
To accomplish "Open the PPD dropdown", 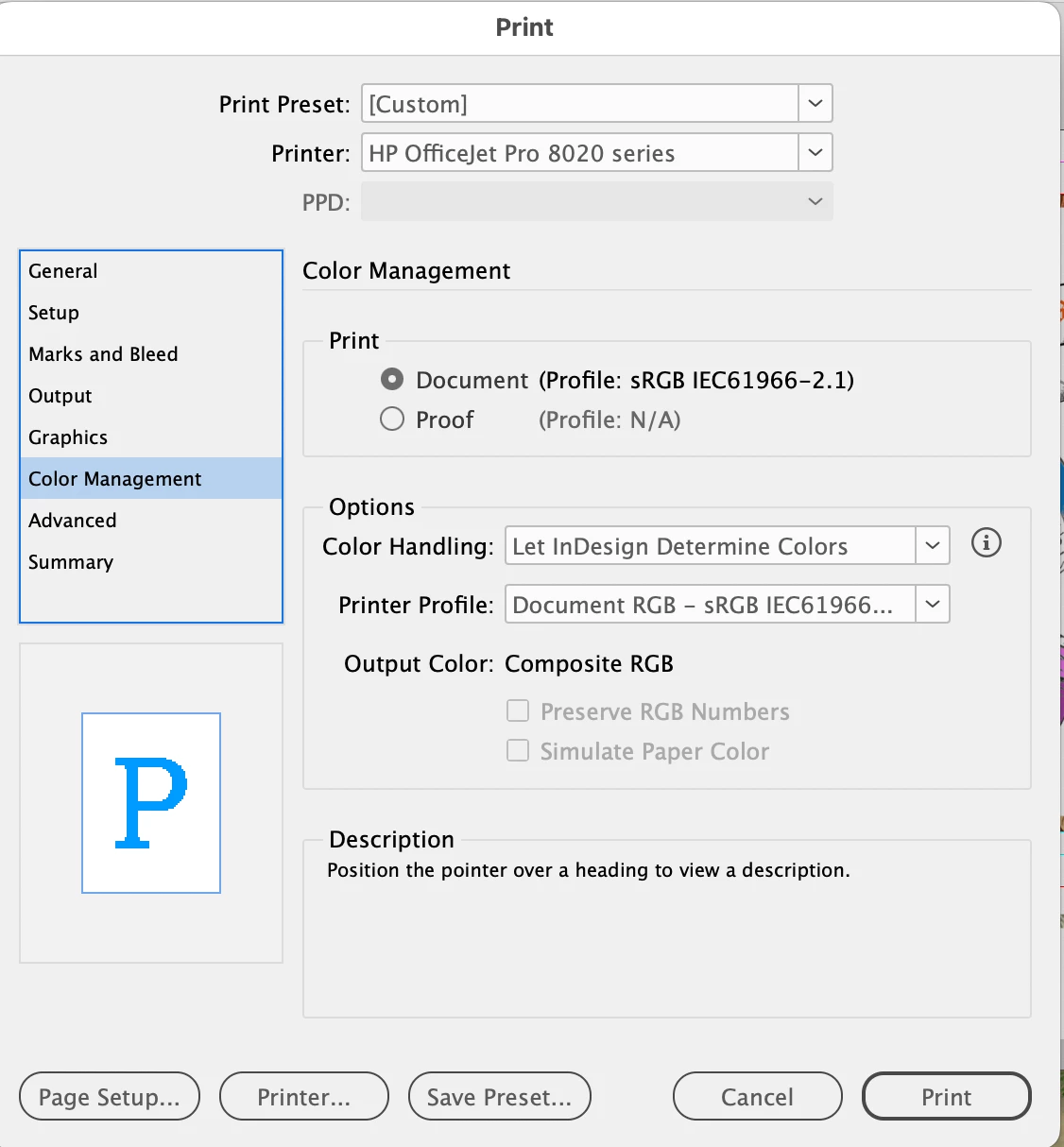I will pyautogui.click(x=597, y=201).
